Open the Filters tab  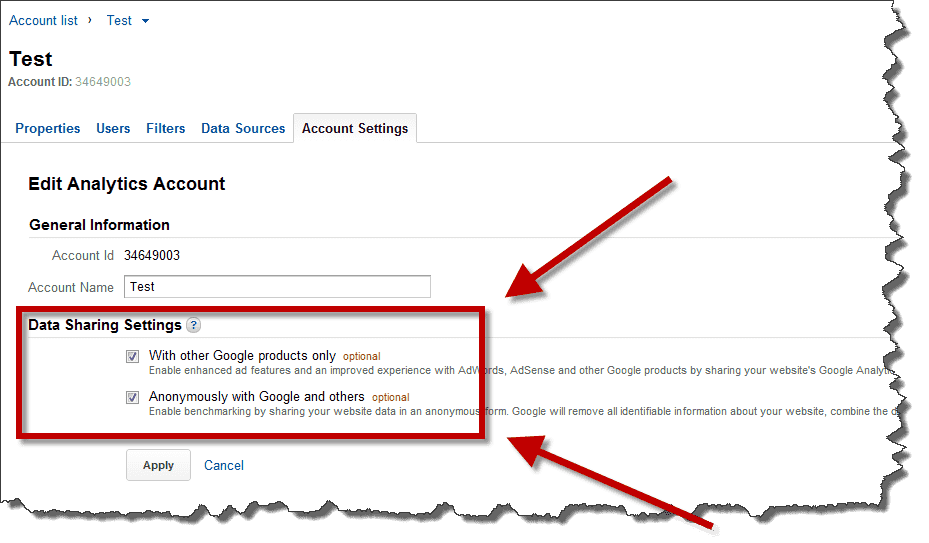pos(166,129)
